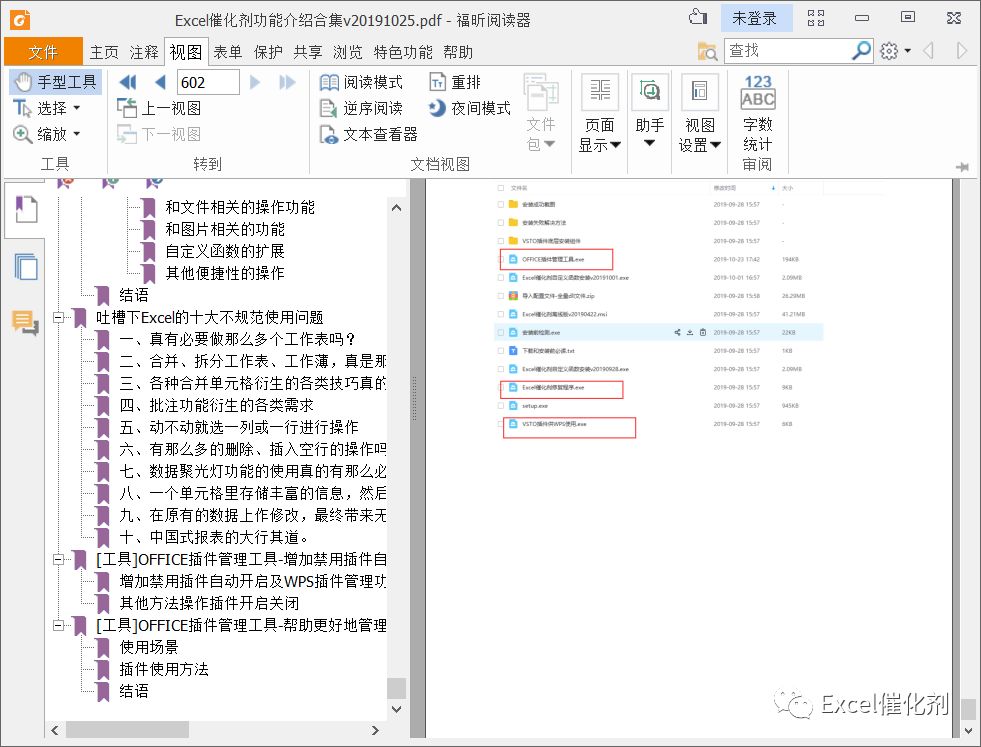981x747 pixels.
Task: Click the page number field showing 602
Action: (x=208, y=82)
